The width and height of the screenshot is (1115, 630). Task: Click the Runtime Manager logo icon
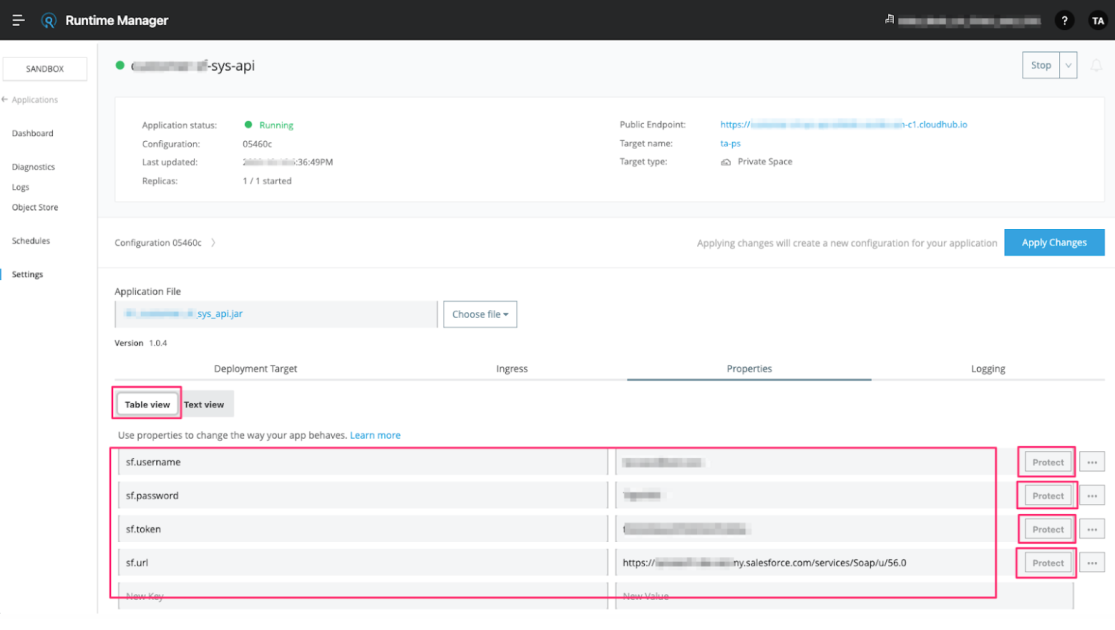tap(48, 19)
